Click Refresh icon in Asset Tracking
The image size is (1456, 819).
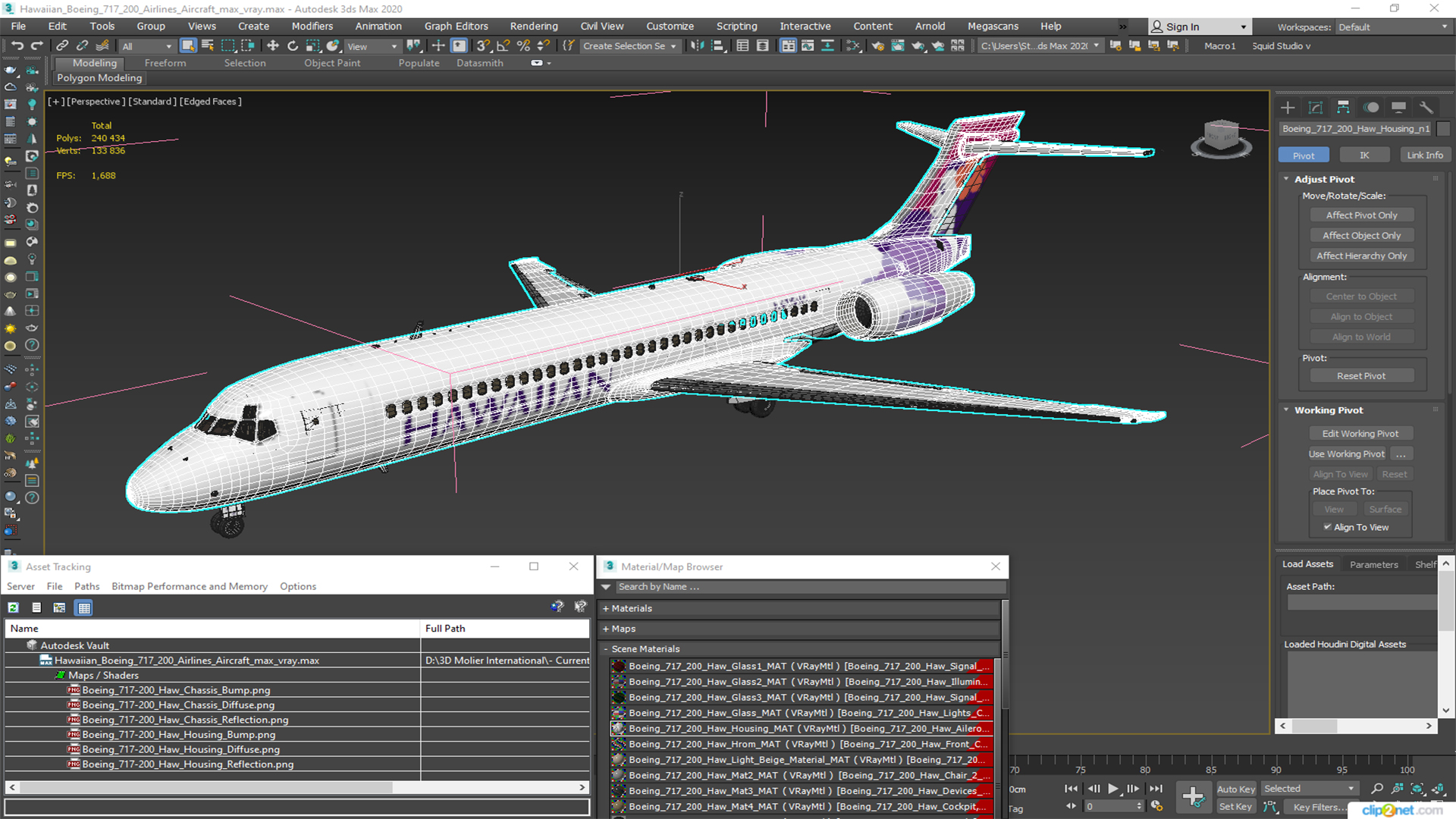click(x=13, y=607)
